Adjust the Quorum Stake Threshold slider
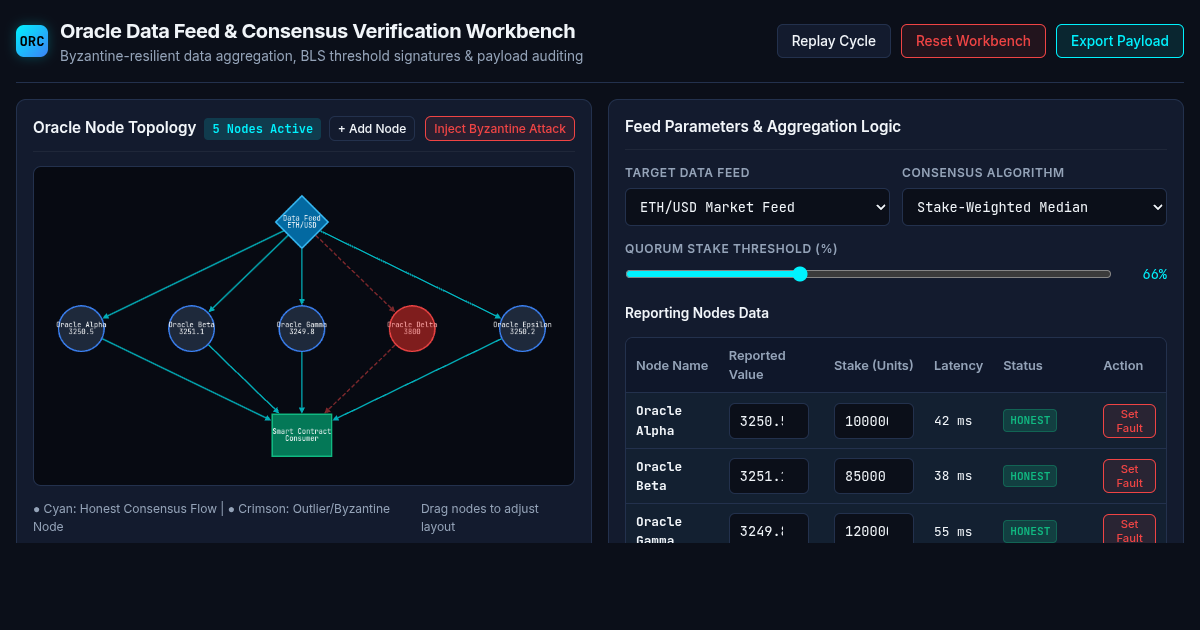Screen dimensions: 1200x630 868,274
